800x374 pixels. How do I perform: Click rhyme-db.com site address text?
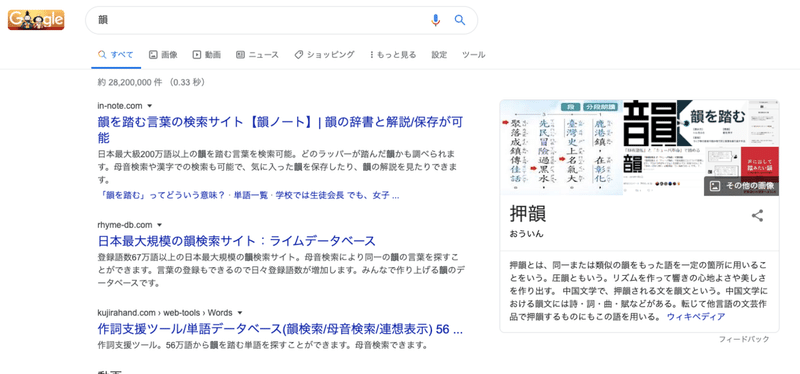tap(124, 225)
